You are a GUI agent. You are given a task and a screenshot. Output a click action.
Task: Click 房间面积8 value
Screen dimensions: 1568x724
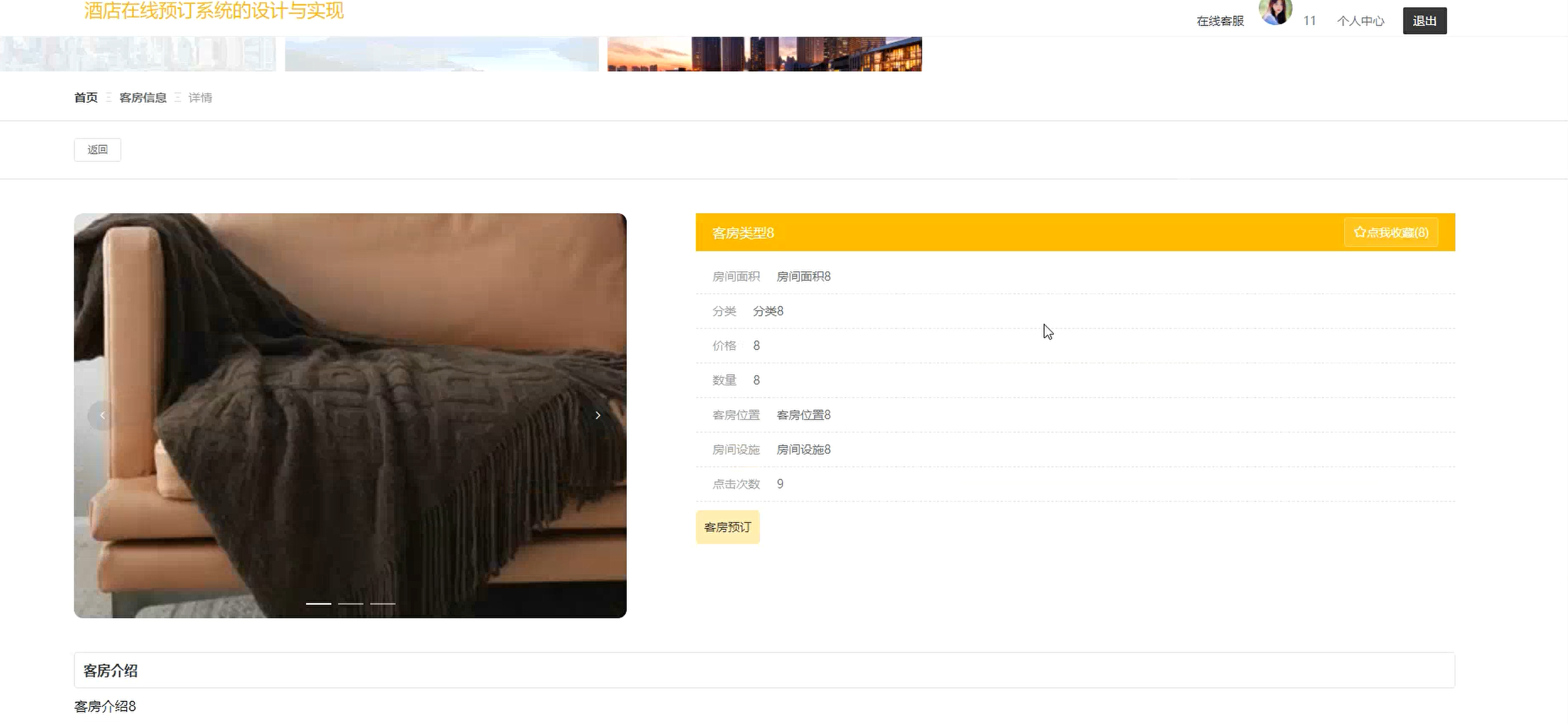803,277
